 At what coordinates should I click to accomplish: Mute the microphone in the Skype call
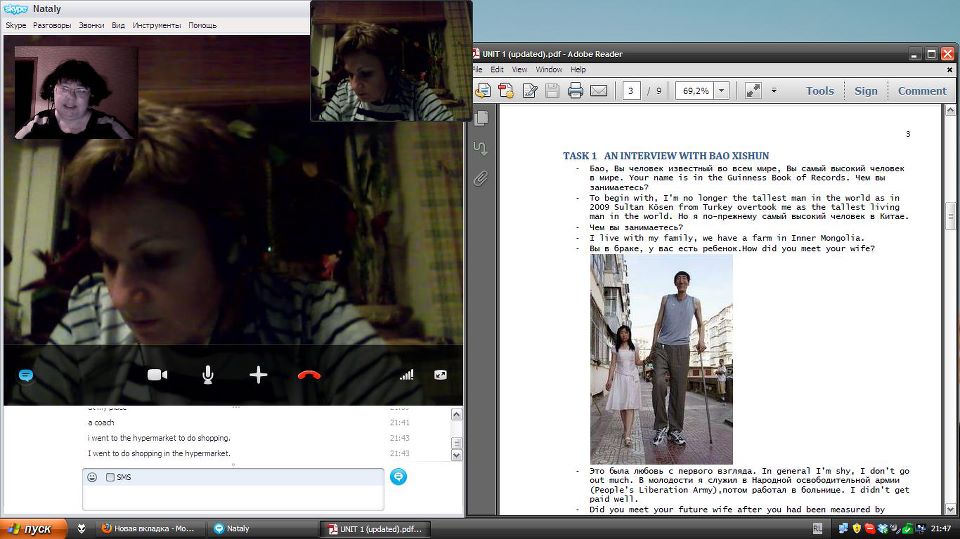click(208, 375)
